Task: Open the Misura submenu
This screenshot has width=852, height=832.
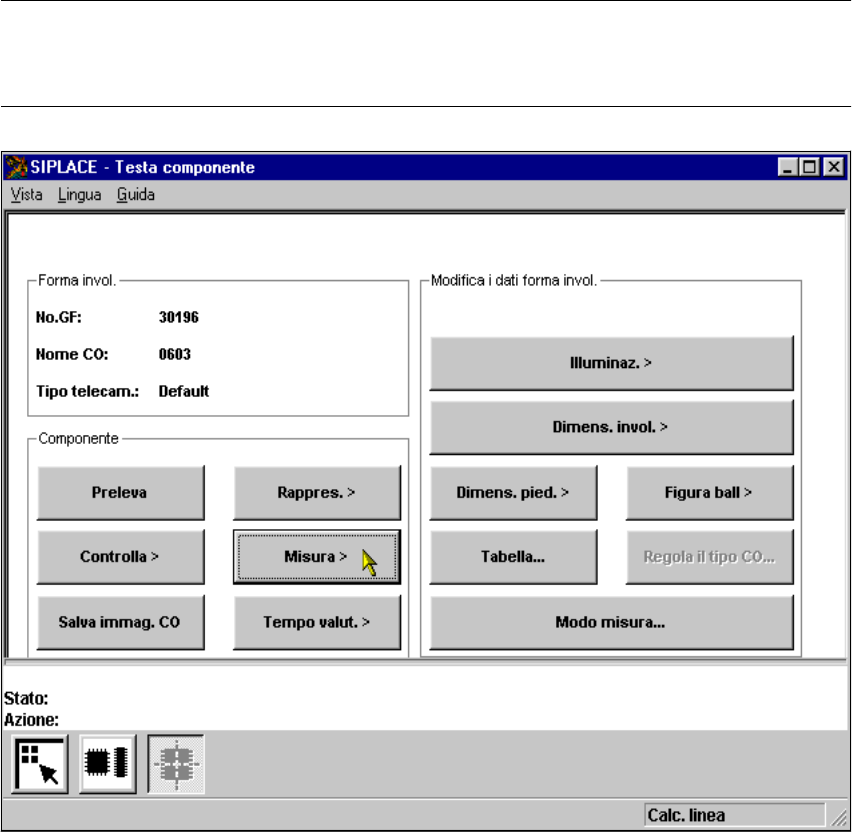Action: [317, 557]
